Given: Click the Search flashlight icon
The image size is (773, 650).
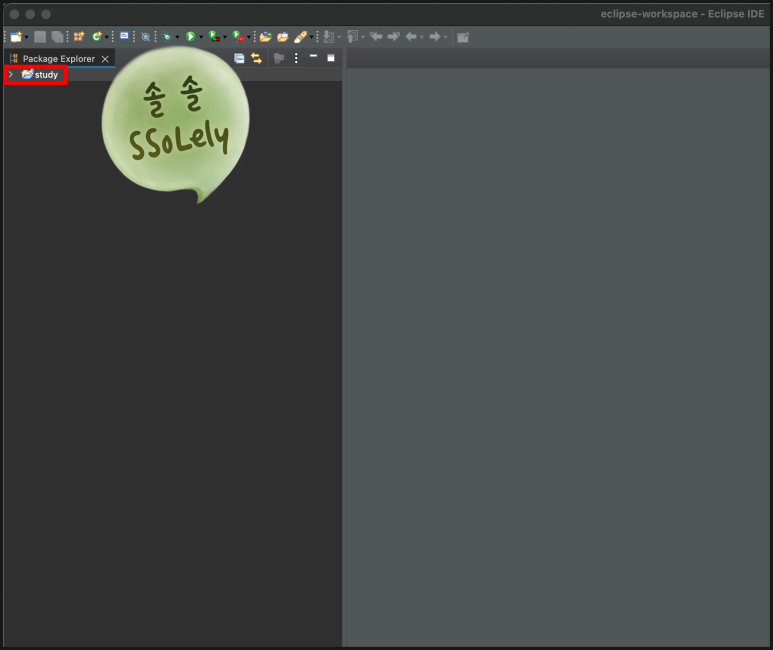Looking at the screenshot, I should (x=301, y=37).
